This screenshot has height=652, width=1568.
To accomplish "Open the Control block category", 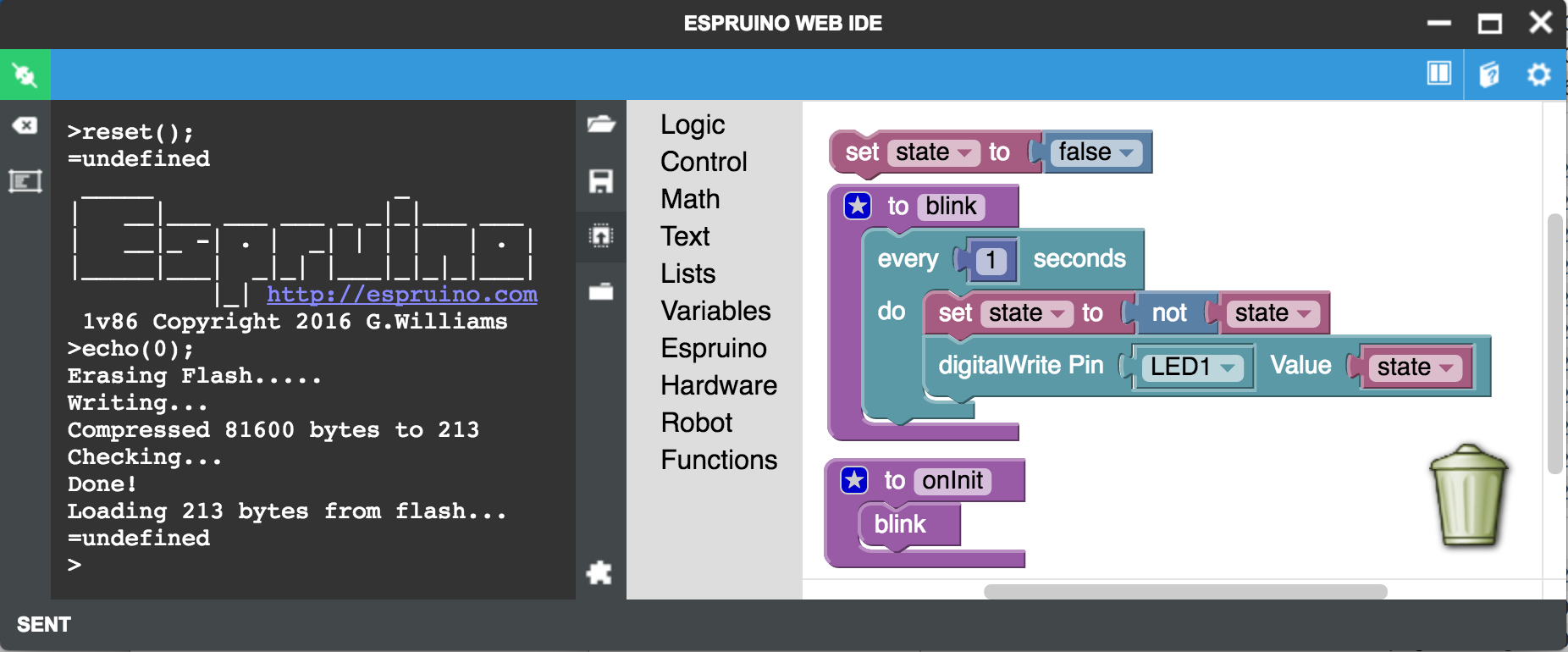I will (704, 162).
